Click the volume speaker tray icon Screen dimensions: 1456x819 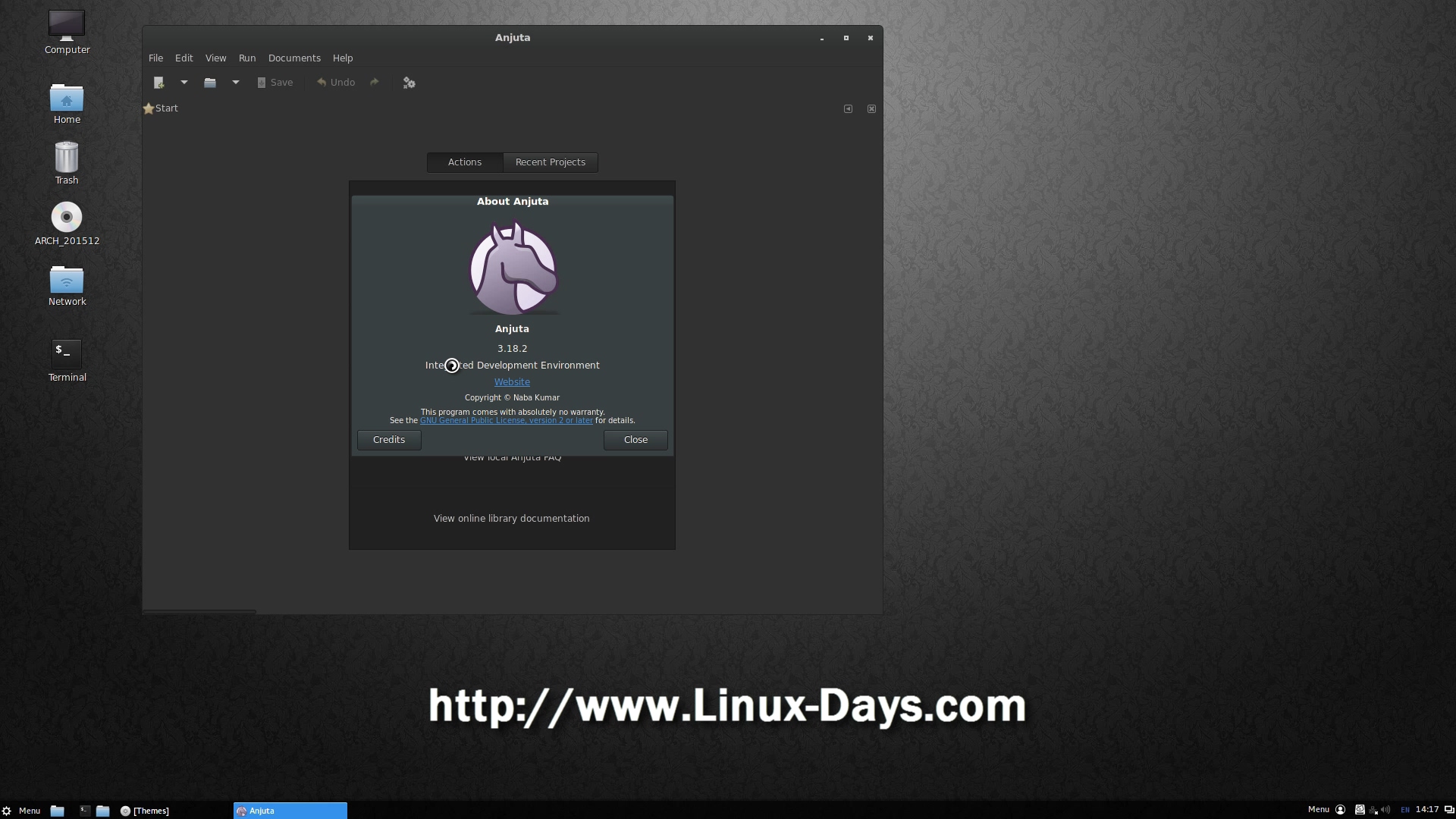(x=1386, y=810)
